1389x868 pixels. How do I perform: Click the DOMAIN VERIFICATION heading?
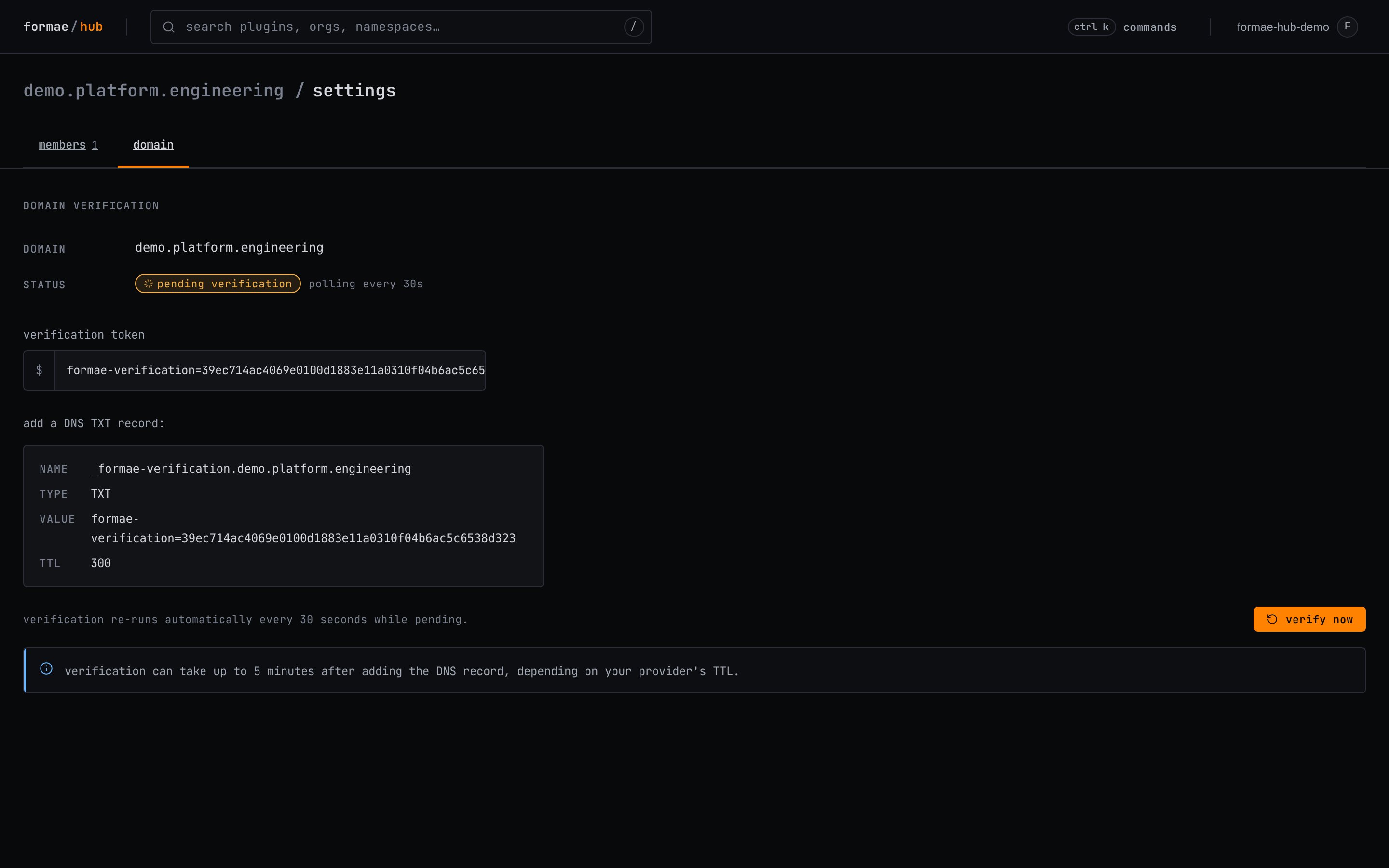pos(91,205)
